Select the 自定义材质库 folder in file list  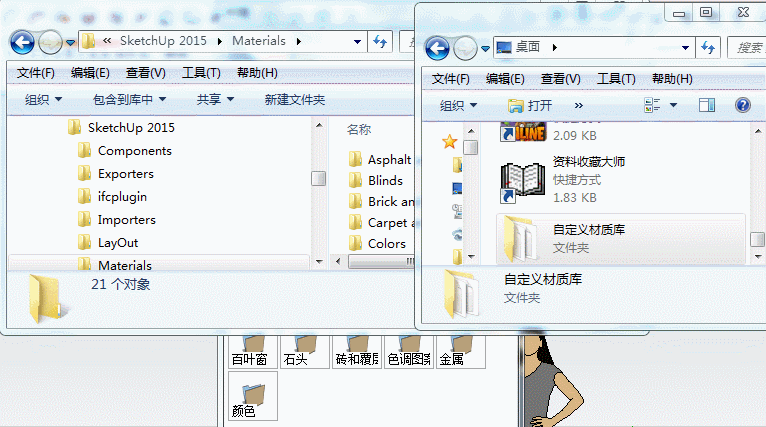[x=620, y=239]
